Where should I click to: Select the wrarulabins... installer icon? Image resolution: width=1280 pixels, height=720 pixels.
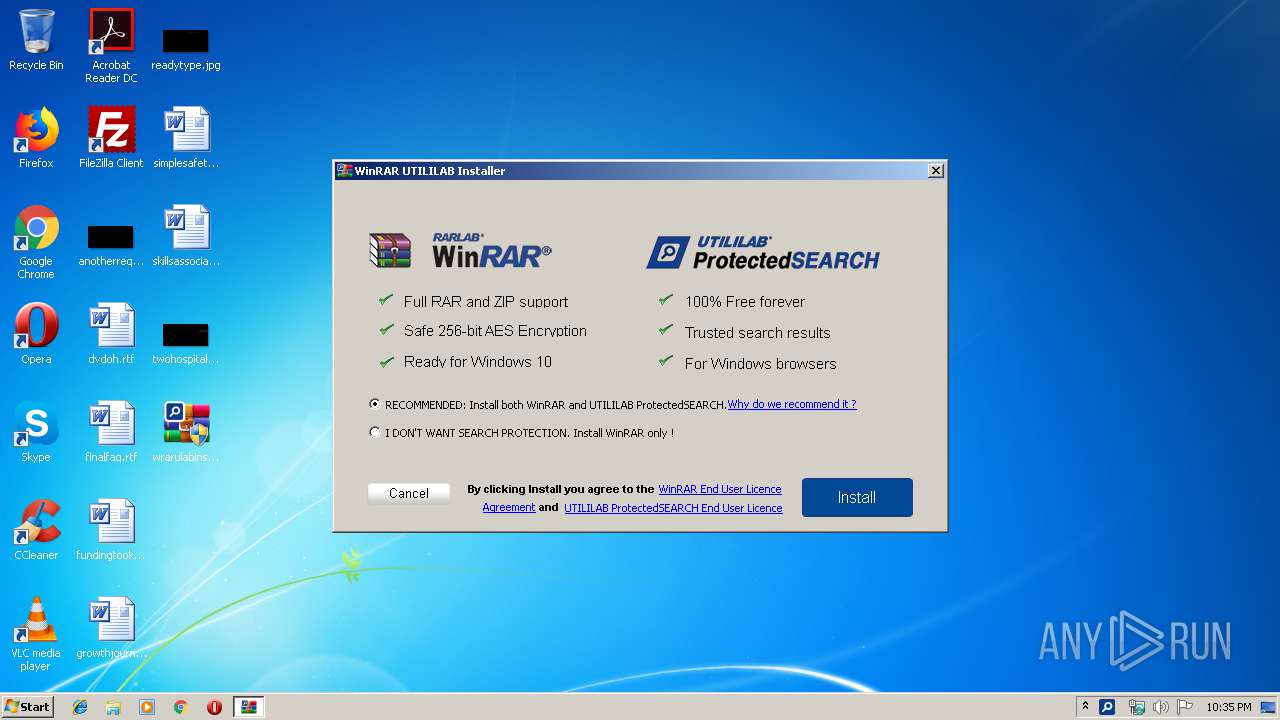pos(186,432)
